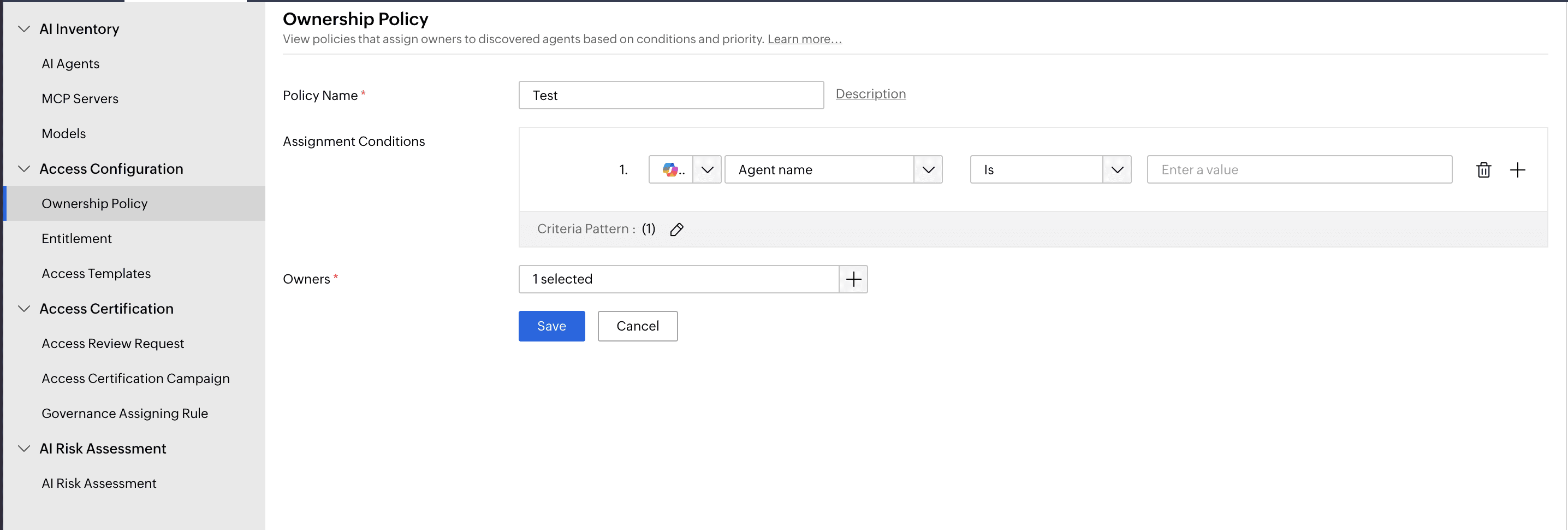1568x530 pixels.
Task: Collapse the AI Inventory section
Action: pos(25,28)
